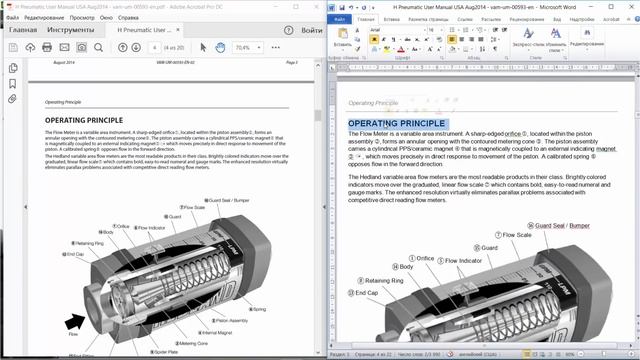Toggle underline formatting in Word
The height and width of the screenshot is (360, 640).
393,39
